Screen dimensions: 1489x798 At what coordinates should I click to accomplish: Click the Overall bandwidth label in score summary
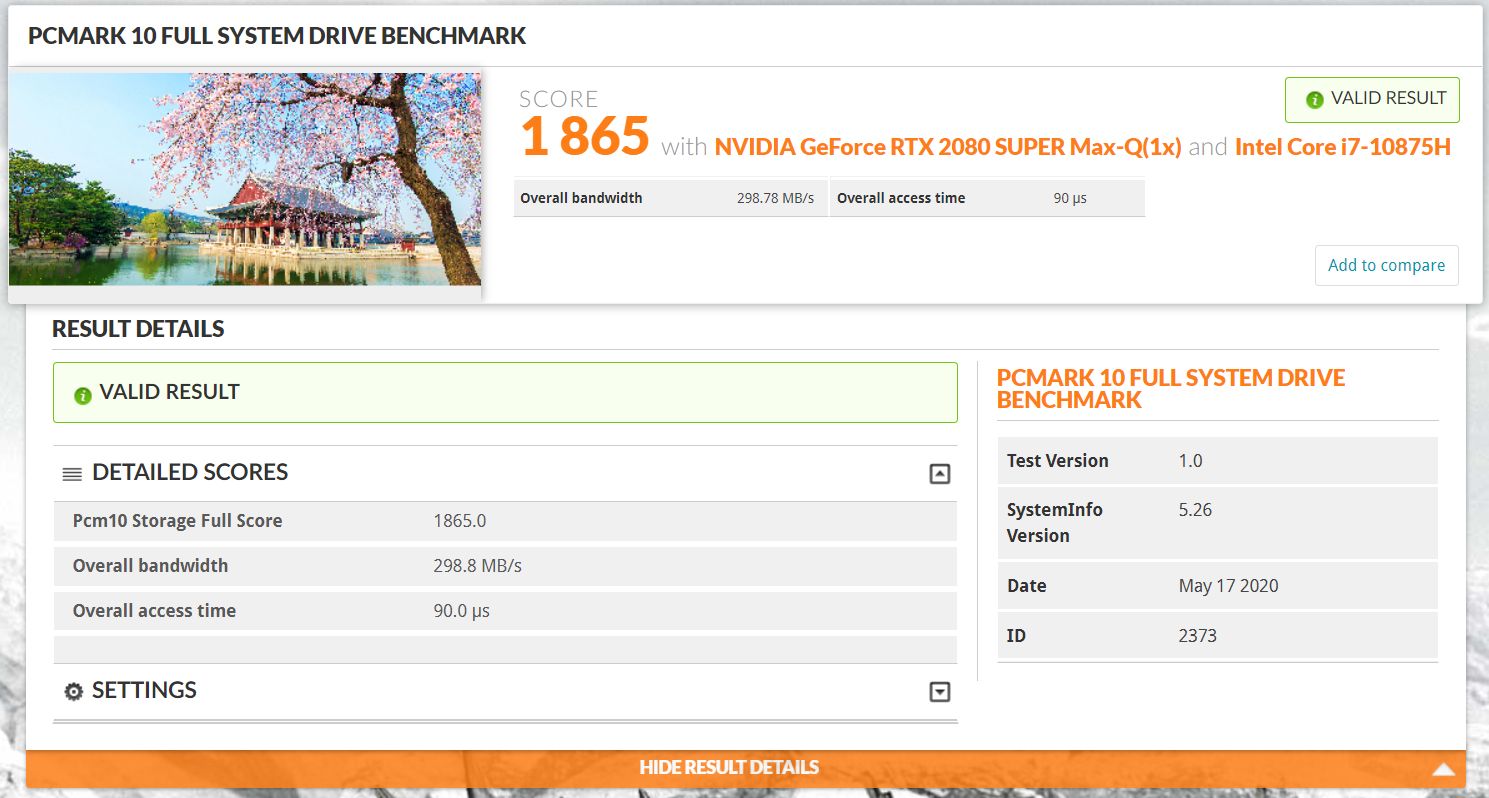(x=581, y=198)
